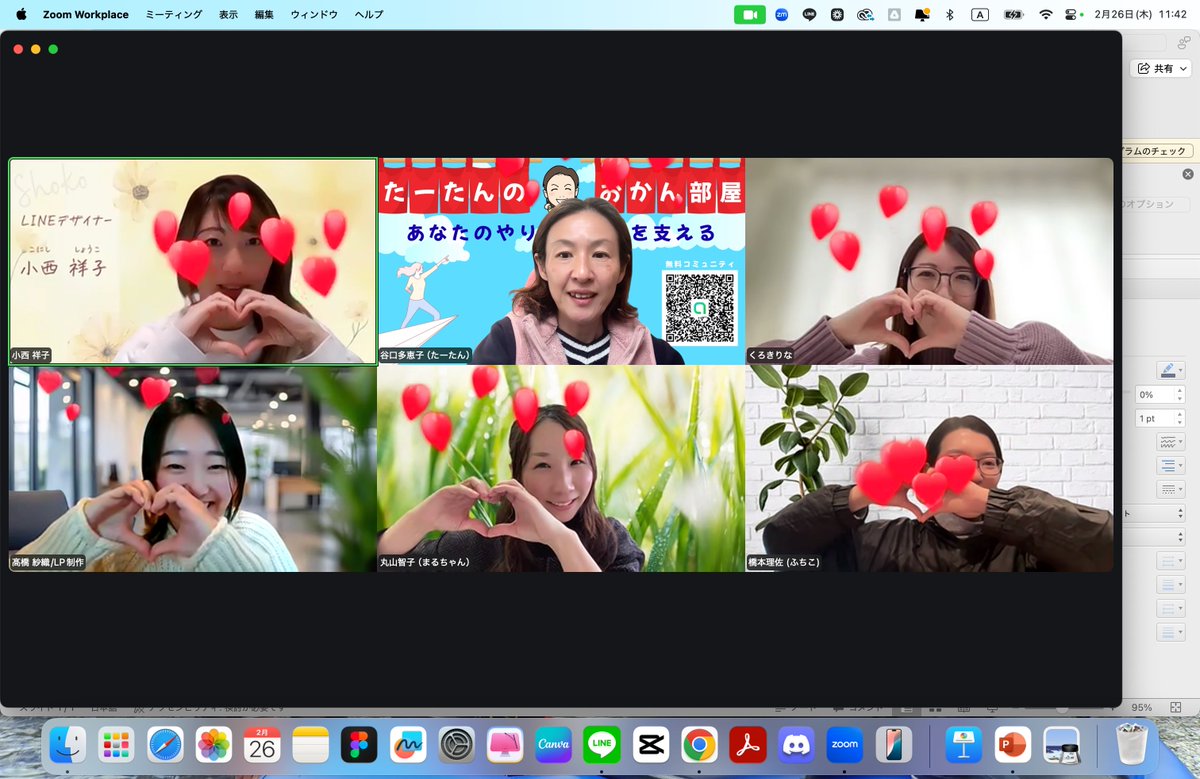Click LINE status icon in menu bar
This screenshot has width=1200, height=779.
809,14
